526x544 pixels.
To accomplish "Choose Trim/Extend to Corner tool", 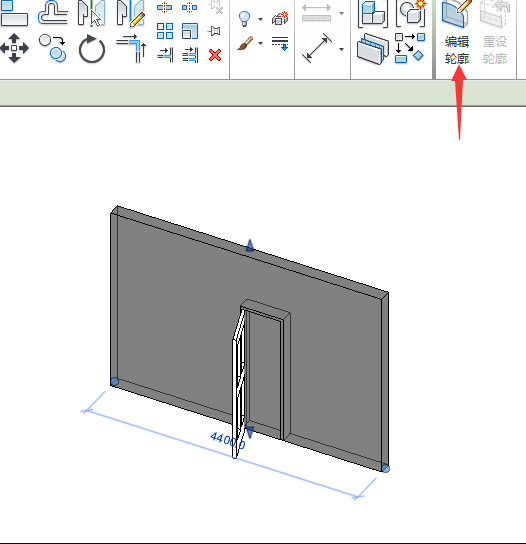I will (x=131, y=49).
